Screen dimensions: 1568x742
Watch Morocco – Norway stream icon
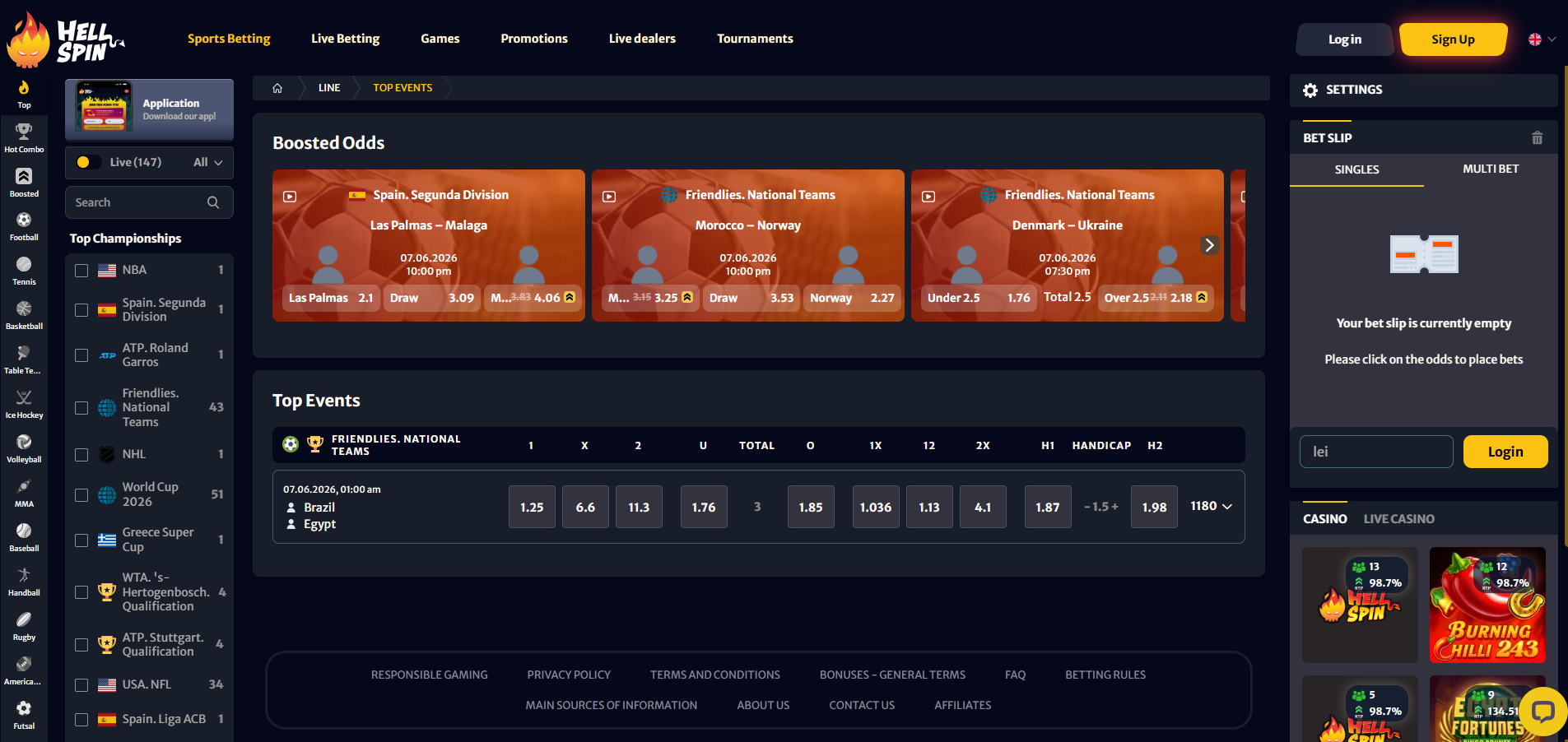[609, 197]
